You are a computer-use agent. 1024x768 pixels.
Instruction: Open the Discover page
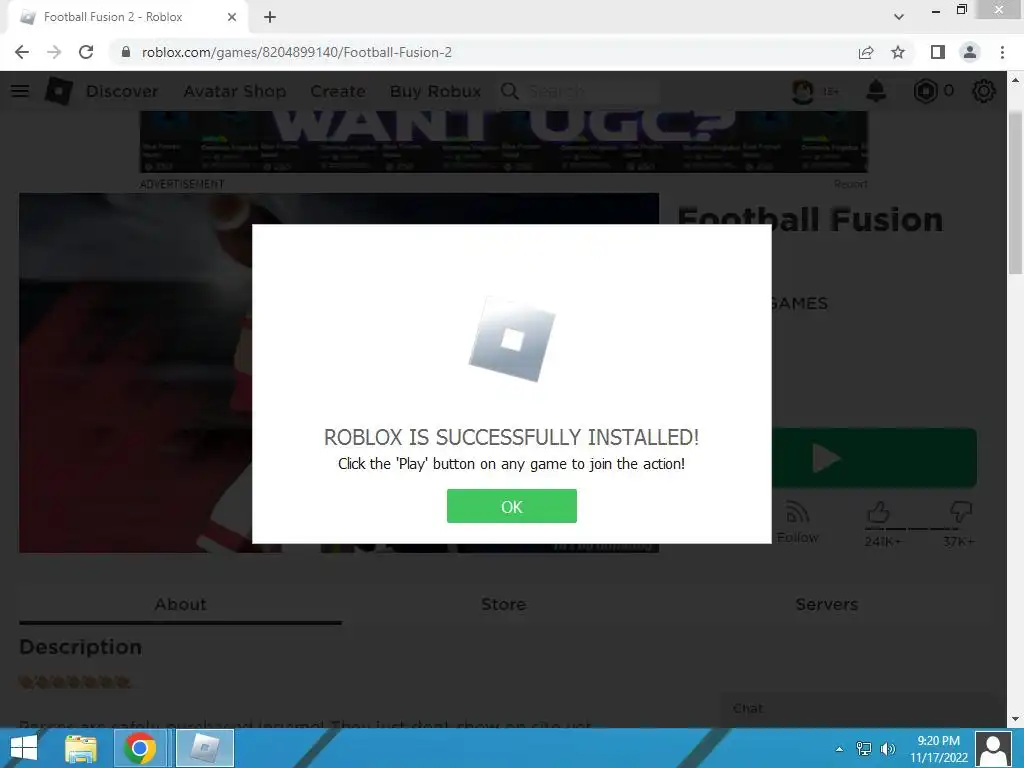122,91
